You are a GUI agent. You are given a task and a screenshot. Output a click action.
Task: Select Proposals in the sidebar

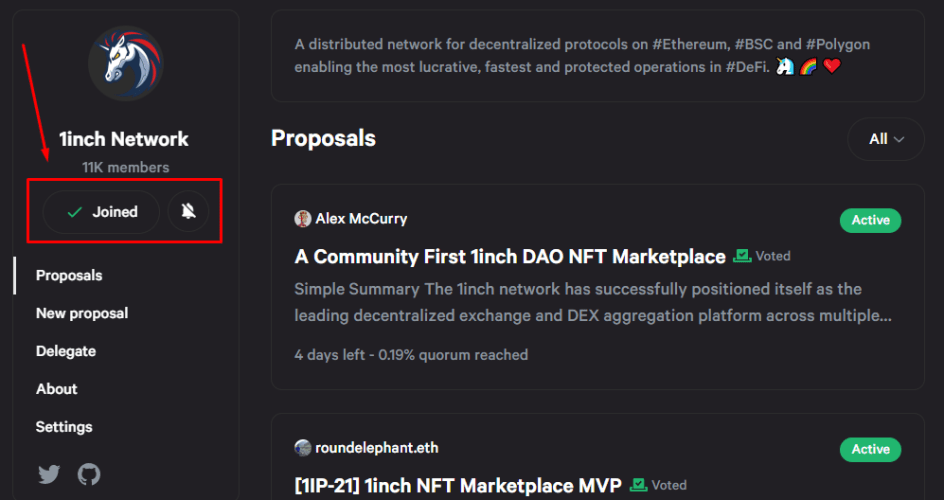[69, 276]
